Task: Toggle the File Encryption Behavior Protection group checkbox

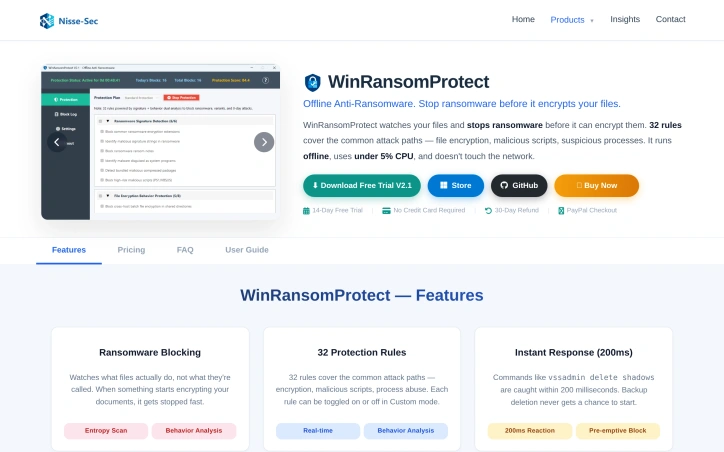Action: click(100, 196)
